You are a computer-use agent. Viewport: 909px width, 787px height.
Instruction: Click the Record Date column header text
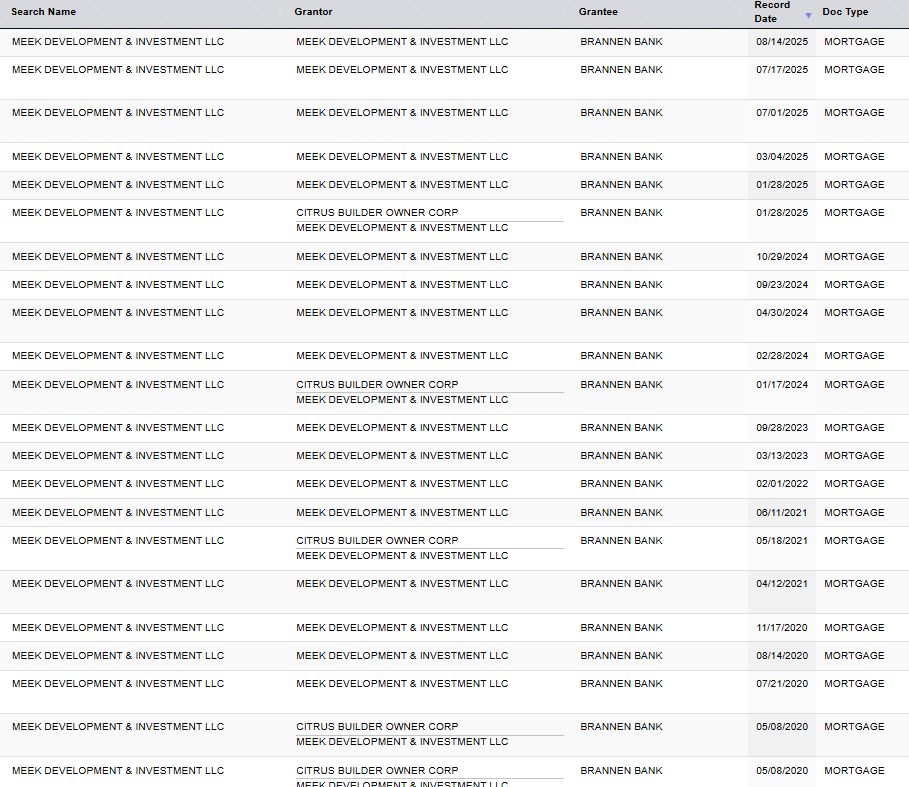point(772,12)
